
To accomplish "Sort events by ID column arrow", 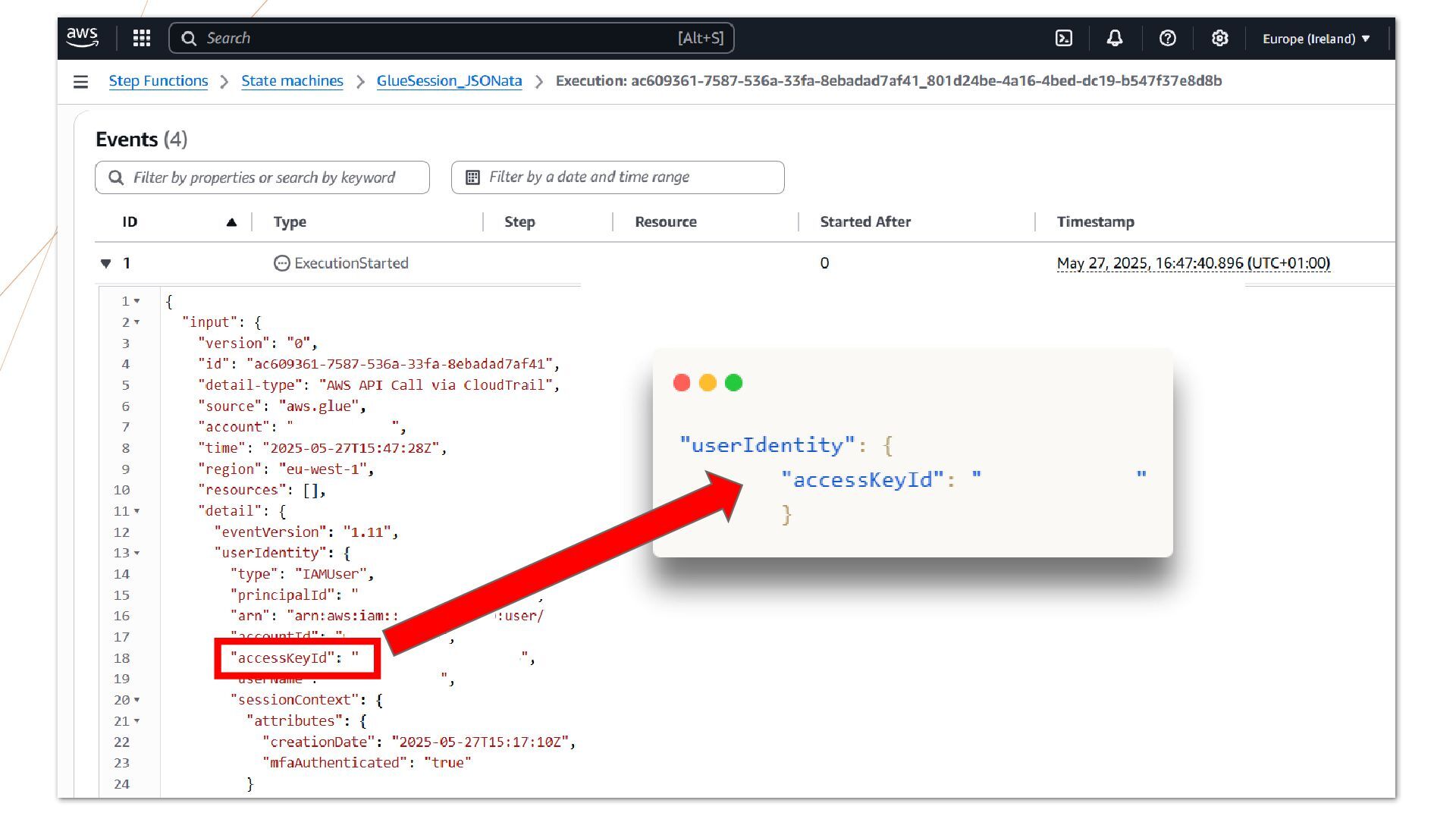I will [231, 222].
